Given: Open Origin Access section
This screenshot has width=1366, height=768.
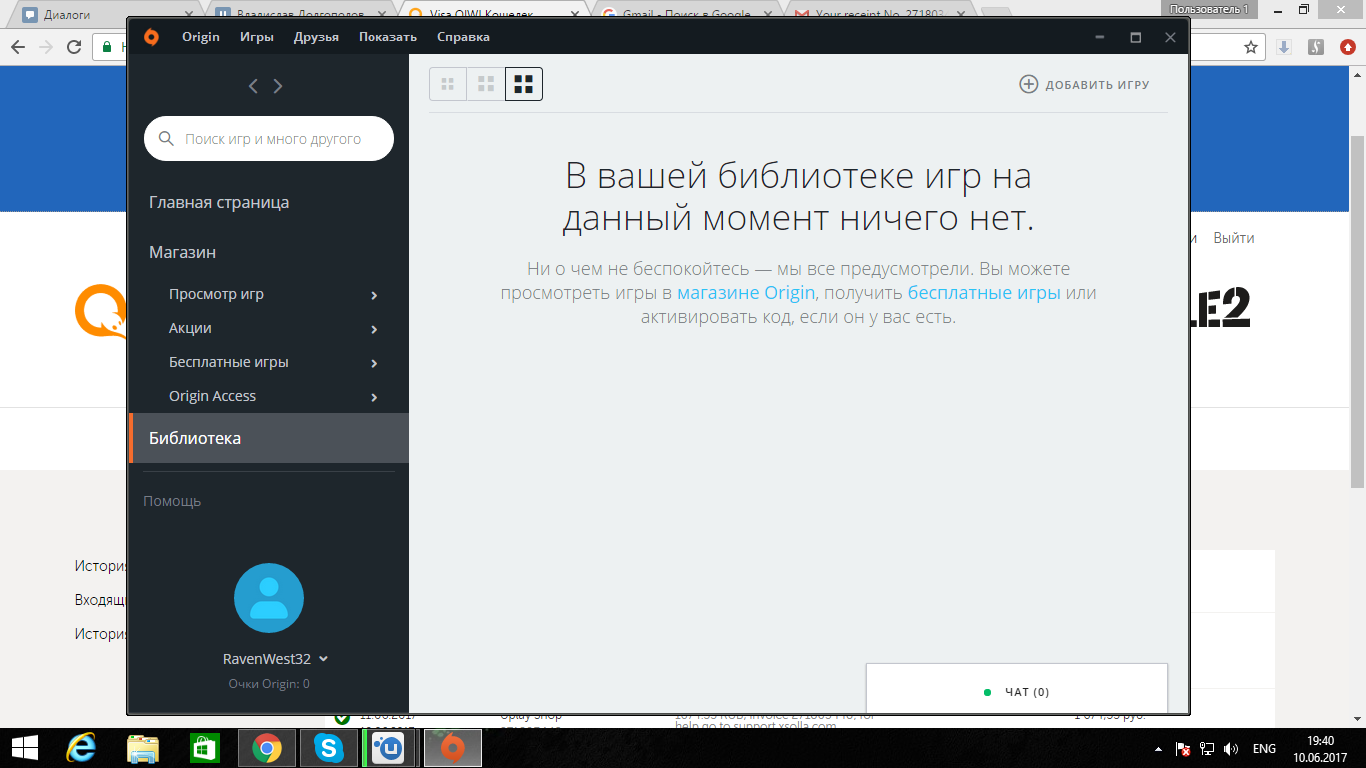Looking at the screenshot, I should 212,396.
